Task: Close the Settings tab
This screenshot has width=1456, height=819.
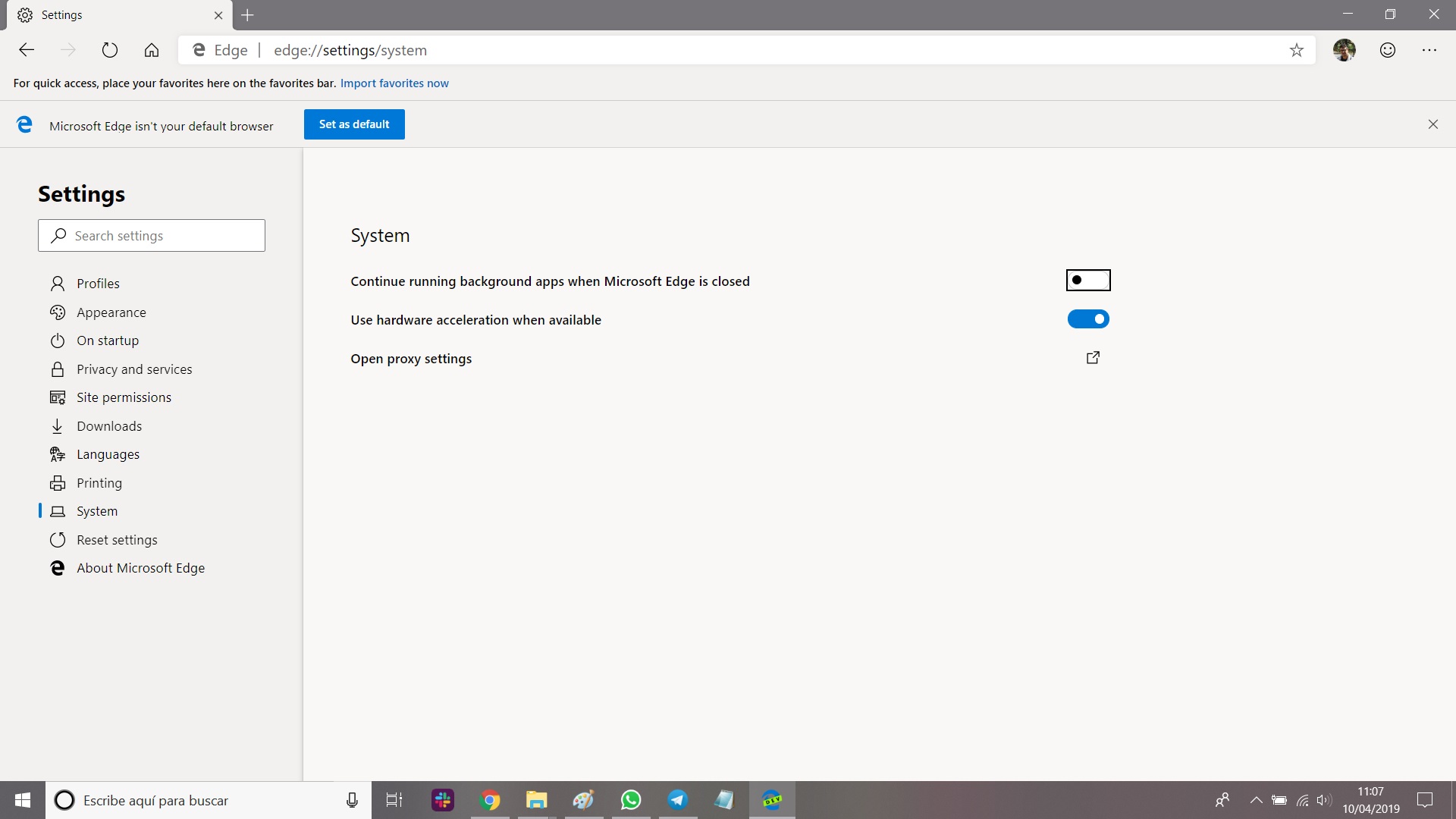Action: tap(218, 15)
